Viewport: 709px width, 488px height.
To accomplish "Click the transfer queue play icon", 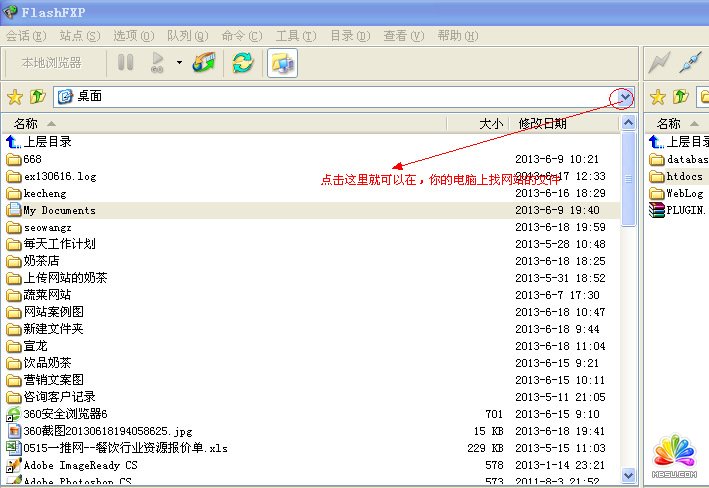I will click(157, 63).
